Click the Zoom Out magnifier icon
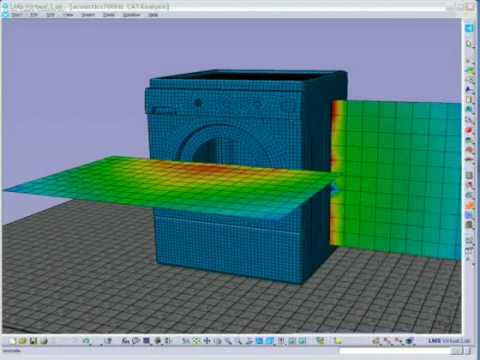Screen dimensions: 480x360 coord(238,341)
